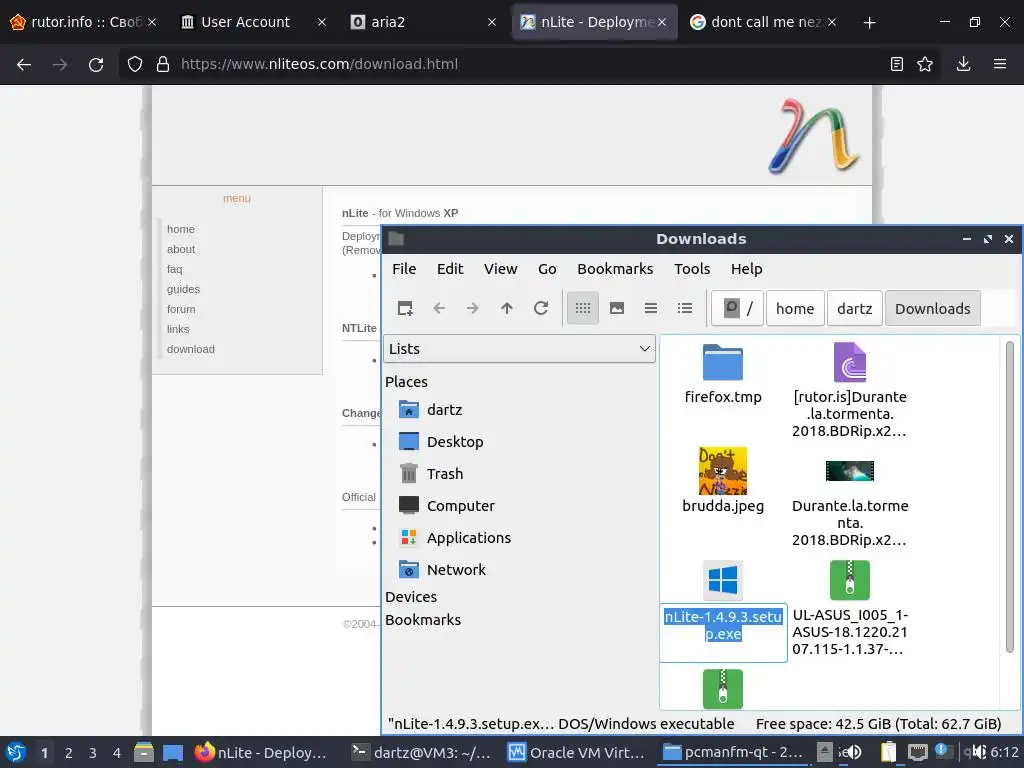Open the about link on nLite menu

tap(181, 249)
